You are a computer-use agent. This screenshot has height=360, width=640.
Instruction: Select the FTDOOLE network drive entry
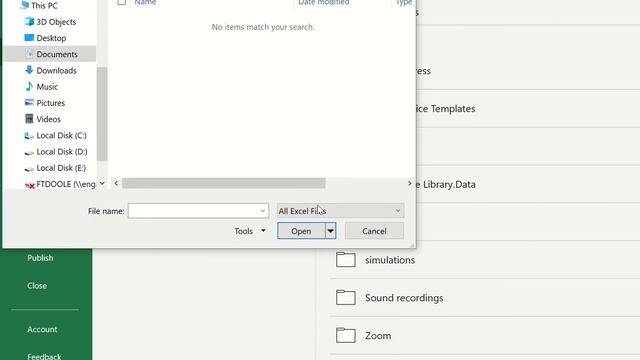point(65,184)
